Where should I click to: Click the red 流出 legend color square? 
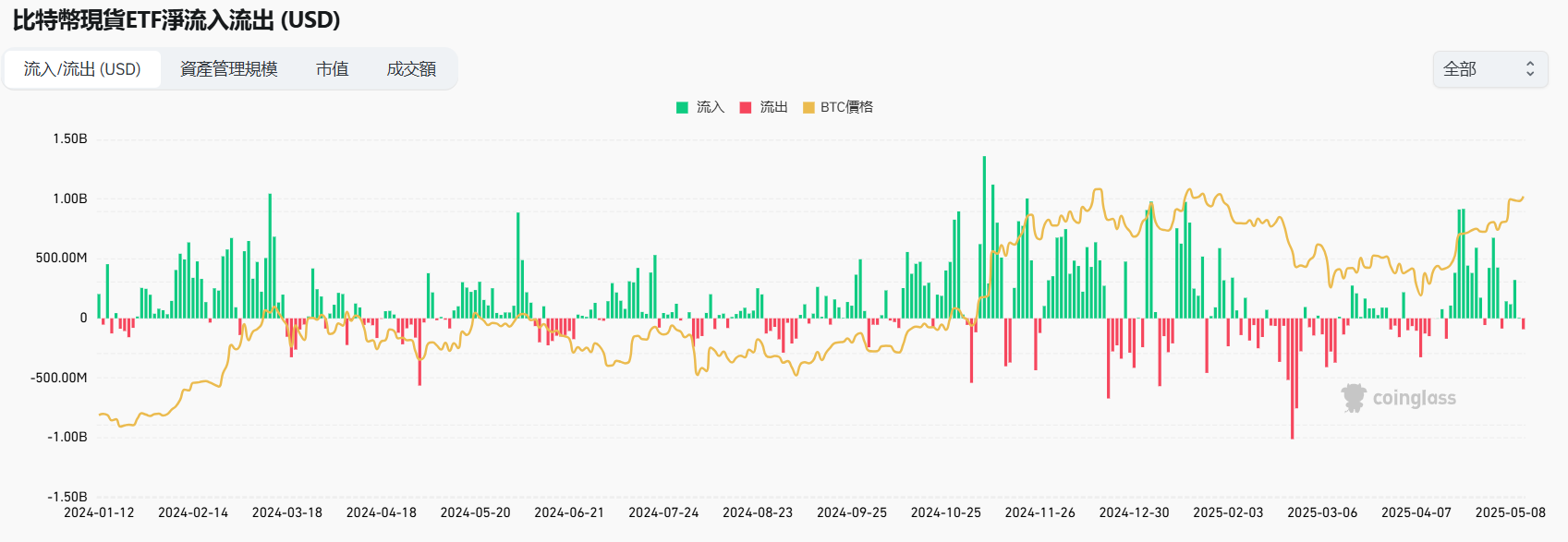pyautogui.click(x=746, y=107)
